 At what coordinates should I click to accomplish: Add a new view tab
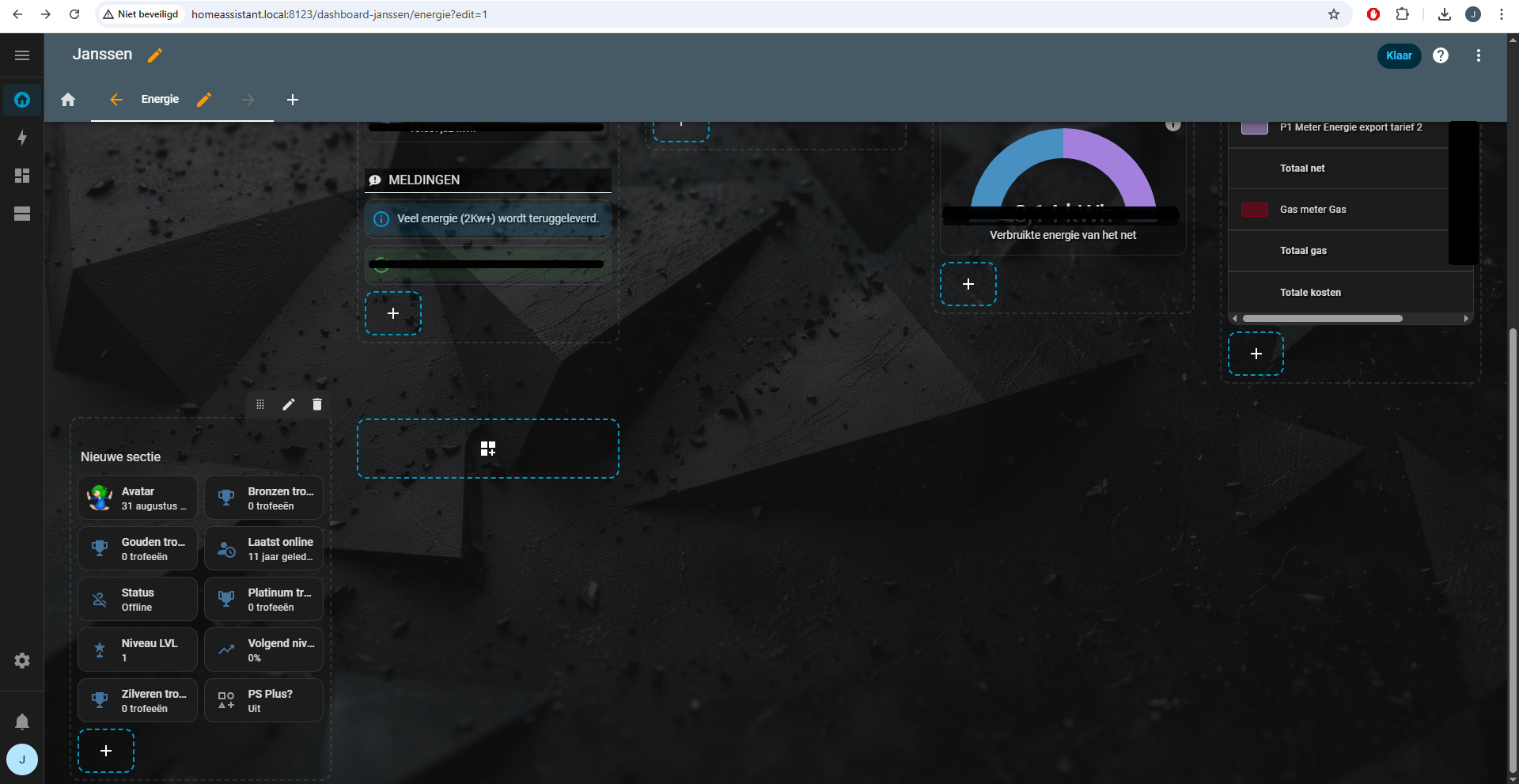(293, 100)
